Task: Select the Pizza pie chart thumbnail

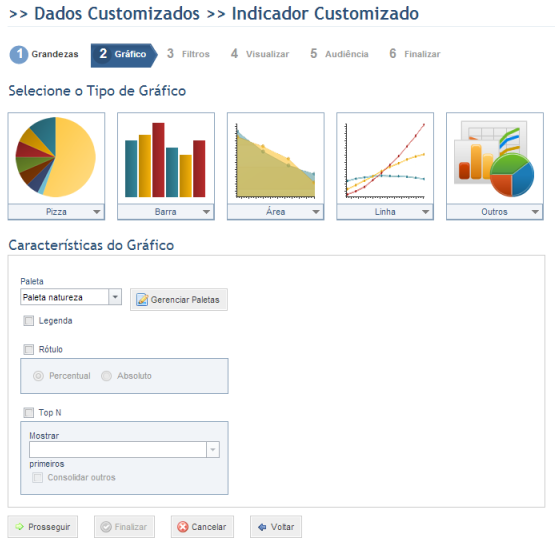Action: coord(56,157)
